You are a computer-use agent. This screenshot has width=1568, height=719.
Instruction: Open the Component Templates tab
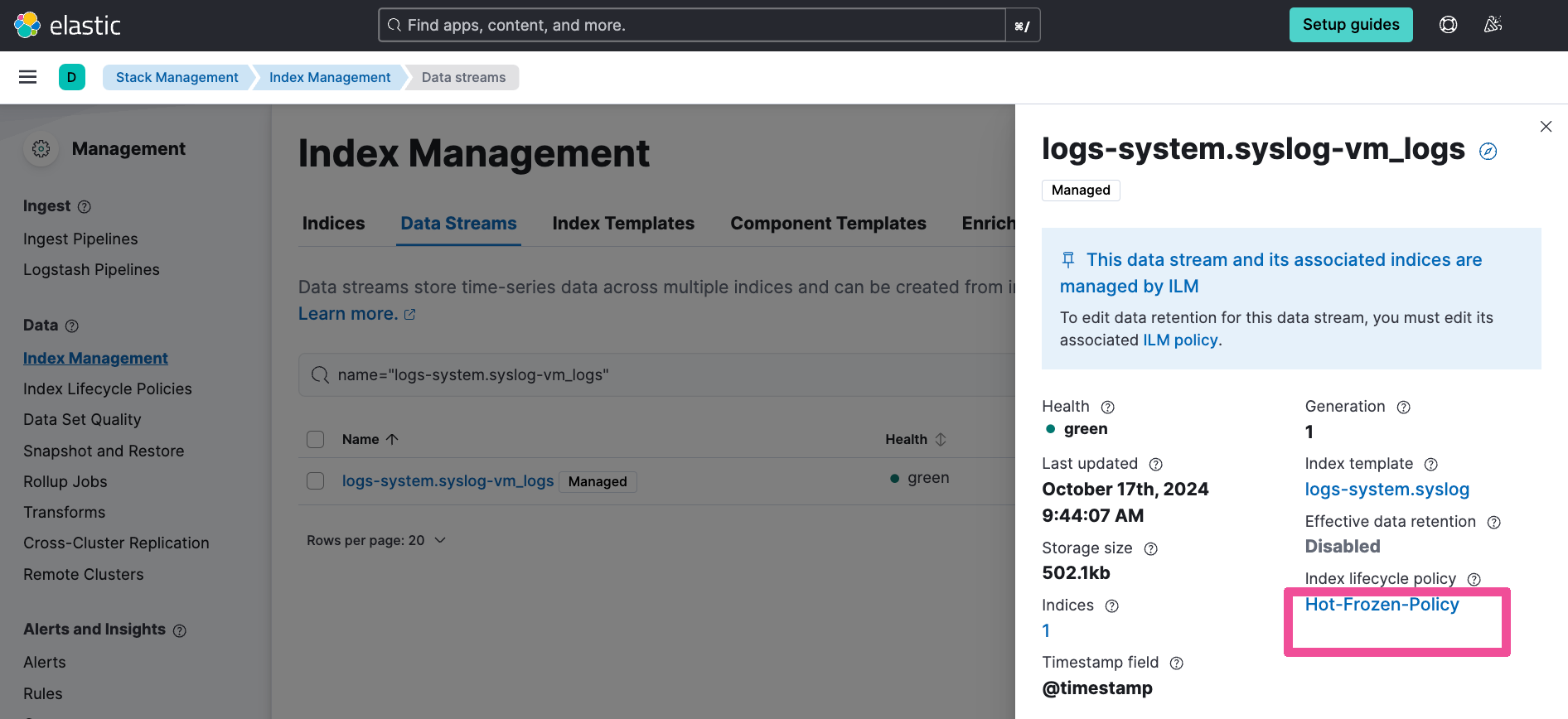pyautogui.click(x=828, y=224)
